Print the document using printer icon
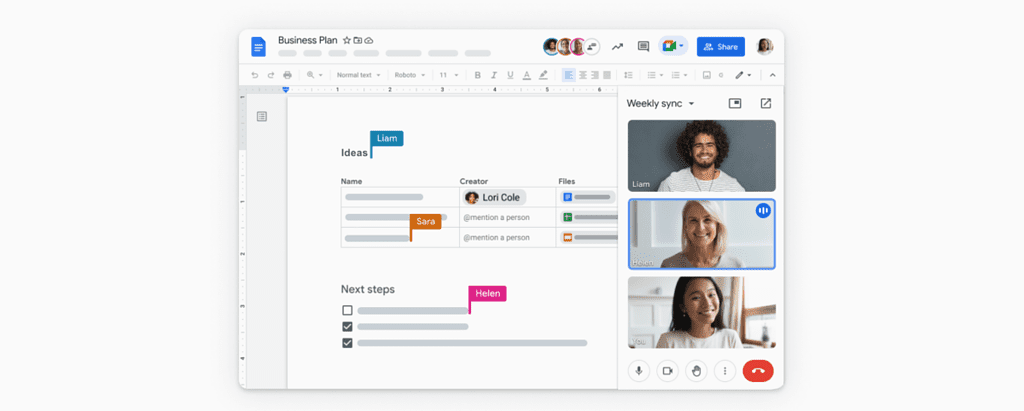This screenshot has width=1024, height=411. pos(287,75)
